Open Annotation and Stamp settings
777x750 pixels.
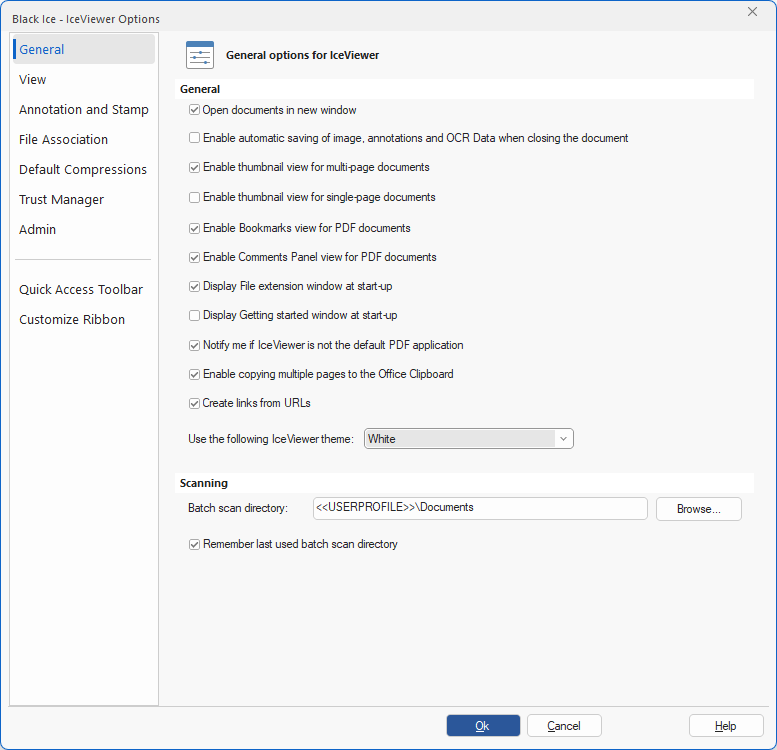(x=84, y=109)
